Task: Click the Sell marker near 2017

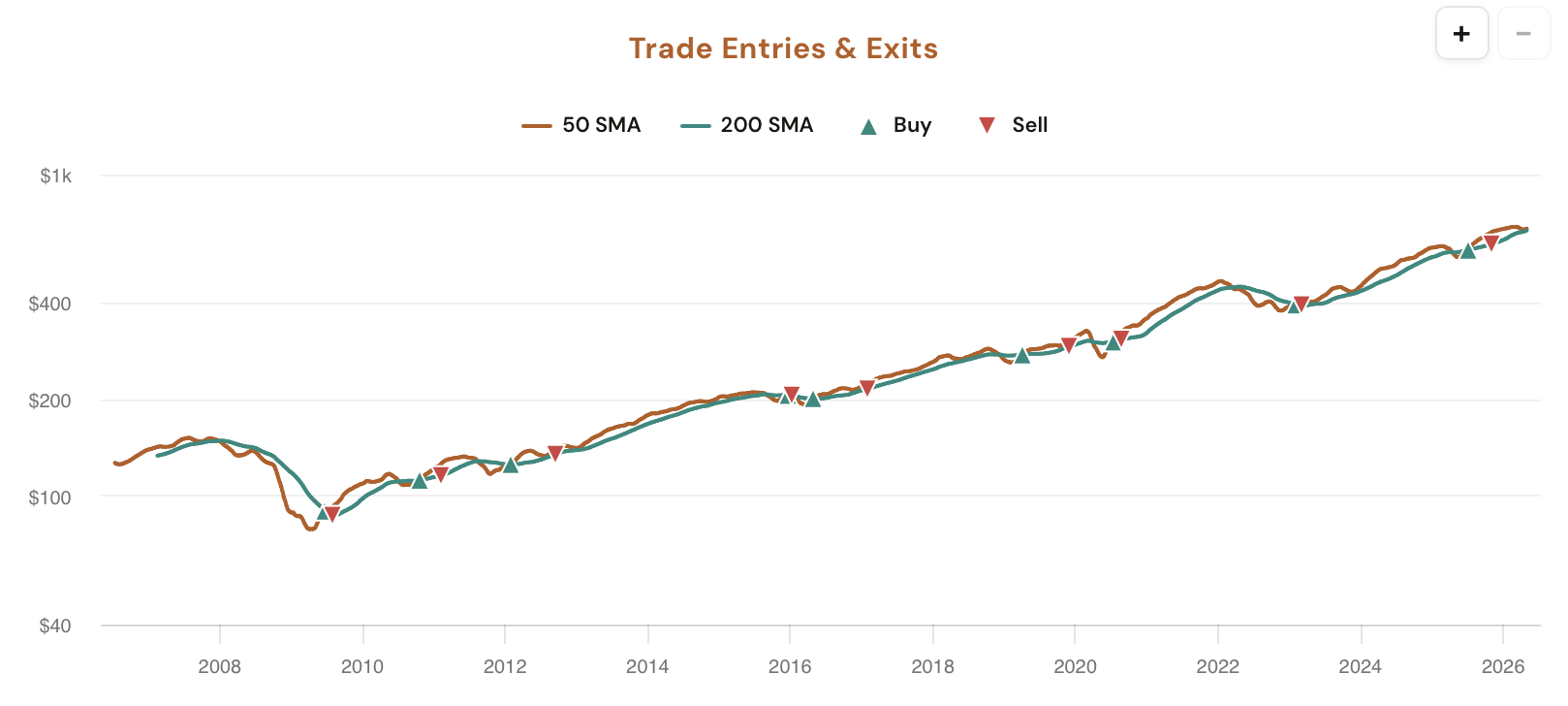Action: tap(868, 386)
